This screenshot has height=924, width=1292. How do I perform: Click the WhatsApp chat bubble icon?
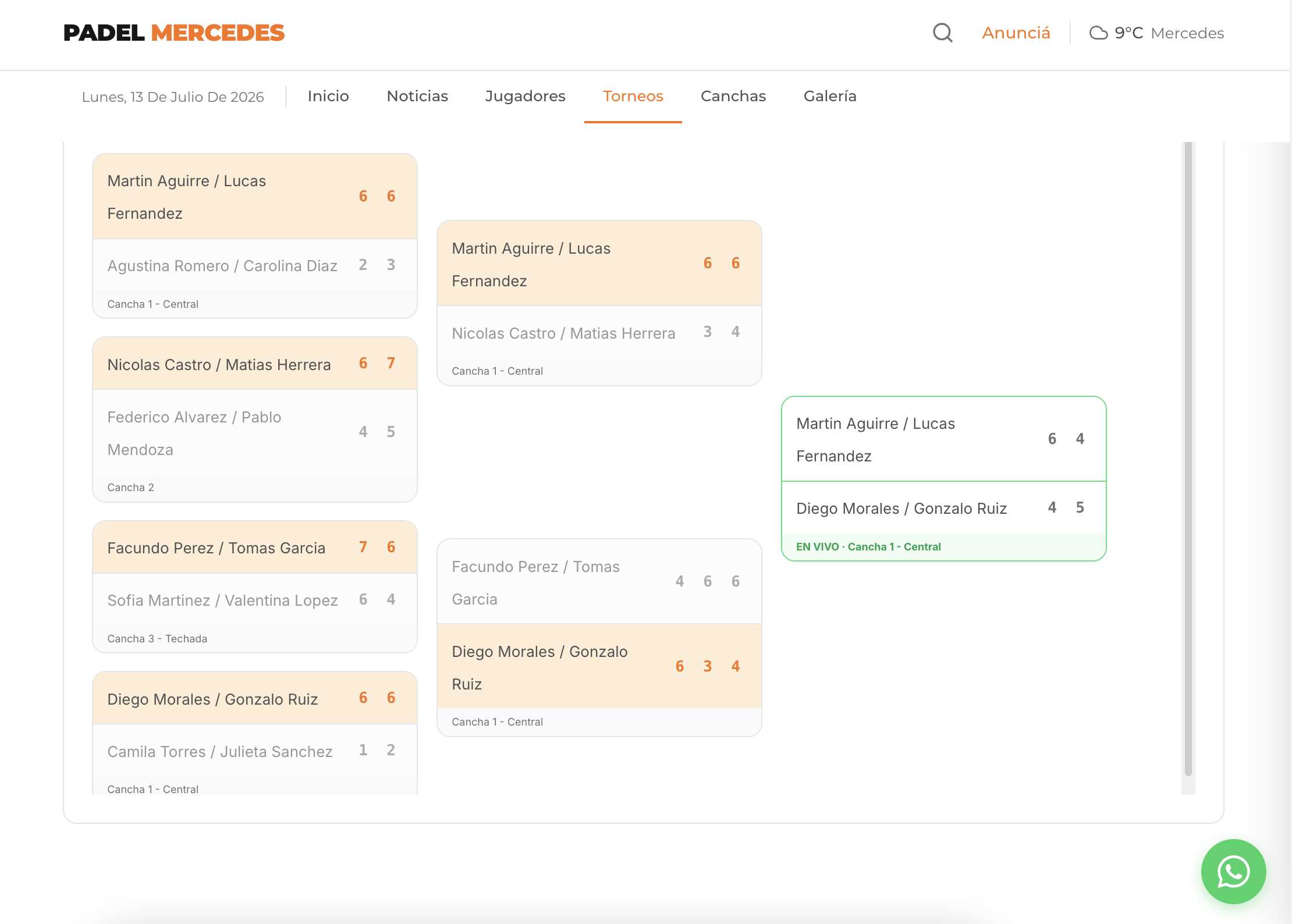(x=1233, y=871)
